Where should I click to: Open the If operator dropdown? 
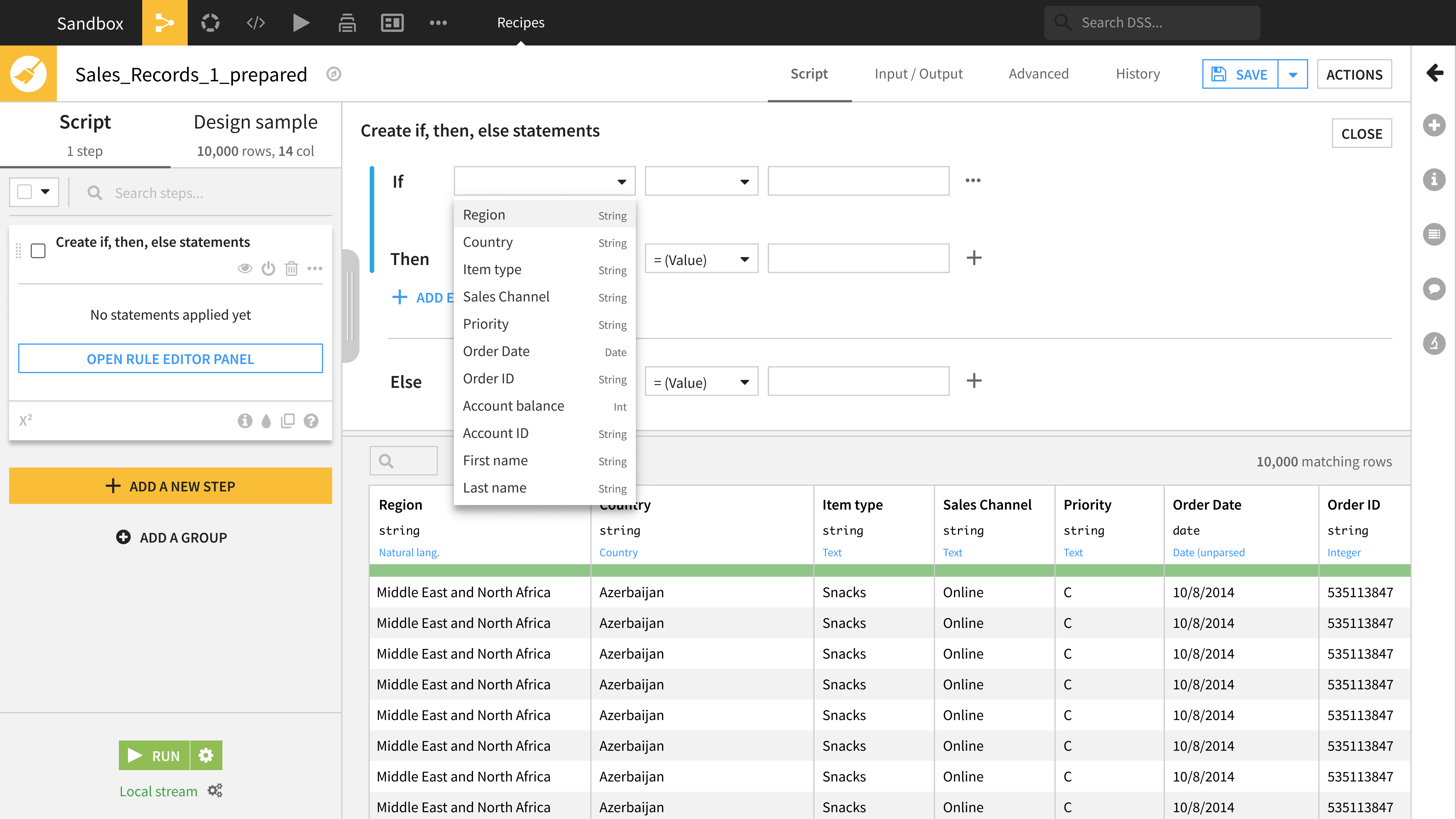tap(702, 181)
